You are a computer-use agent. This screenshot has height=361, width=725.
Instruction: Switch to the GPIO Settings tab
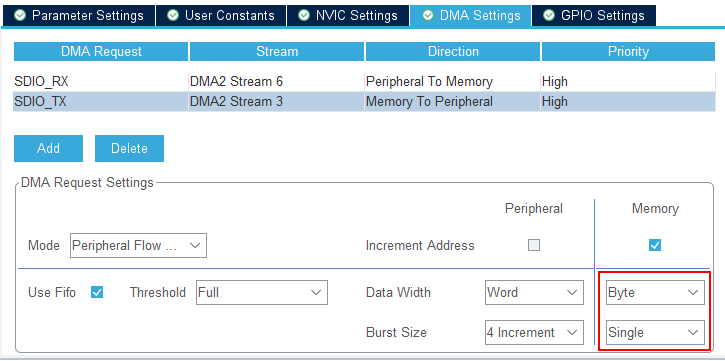[x=594, y=16]
